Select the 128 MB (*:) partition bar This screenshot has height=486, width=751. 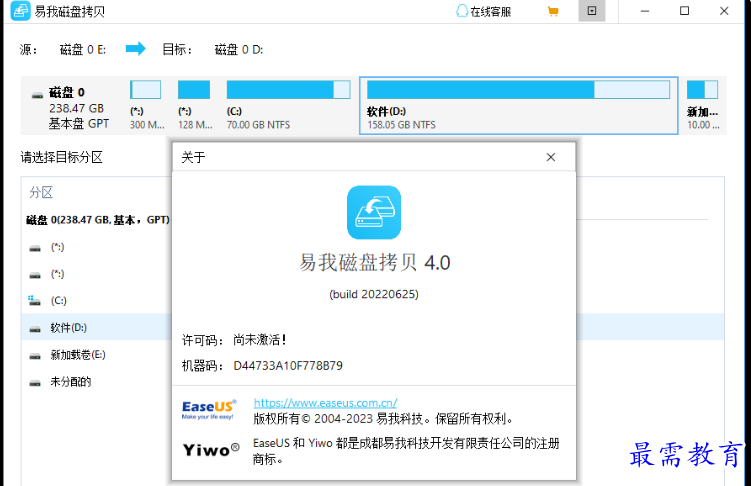[x=194, y=90]
